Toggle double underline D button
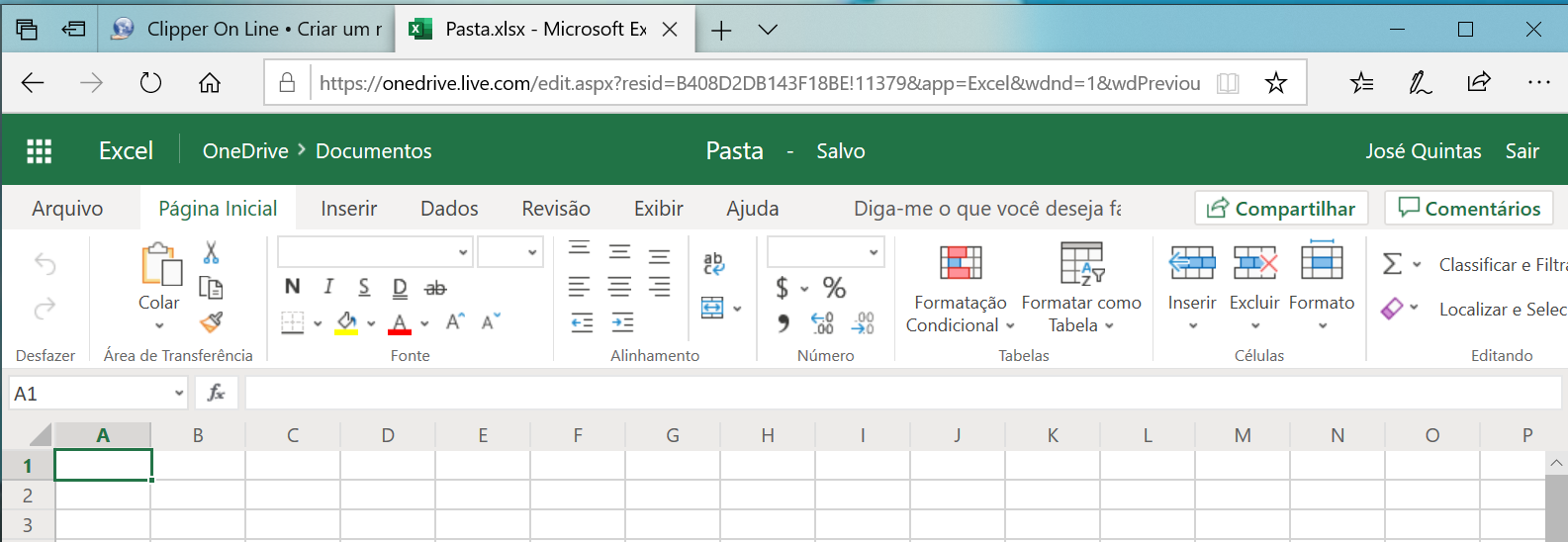 tap(400, 288)
